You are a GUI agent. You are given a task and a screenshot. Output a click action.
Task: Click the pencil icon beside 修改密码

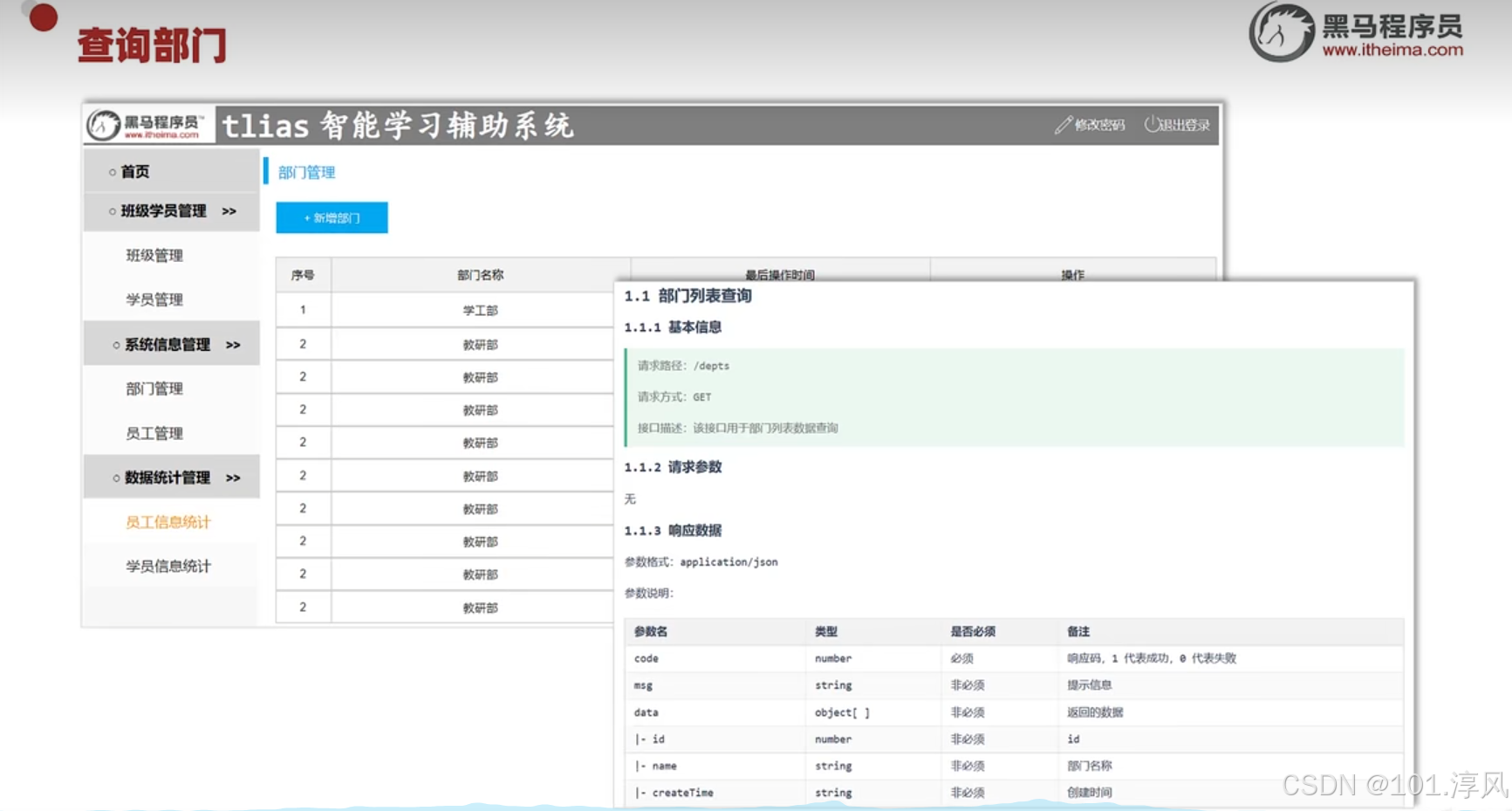[x=1063, y=125]
